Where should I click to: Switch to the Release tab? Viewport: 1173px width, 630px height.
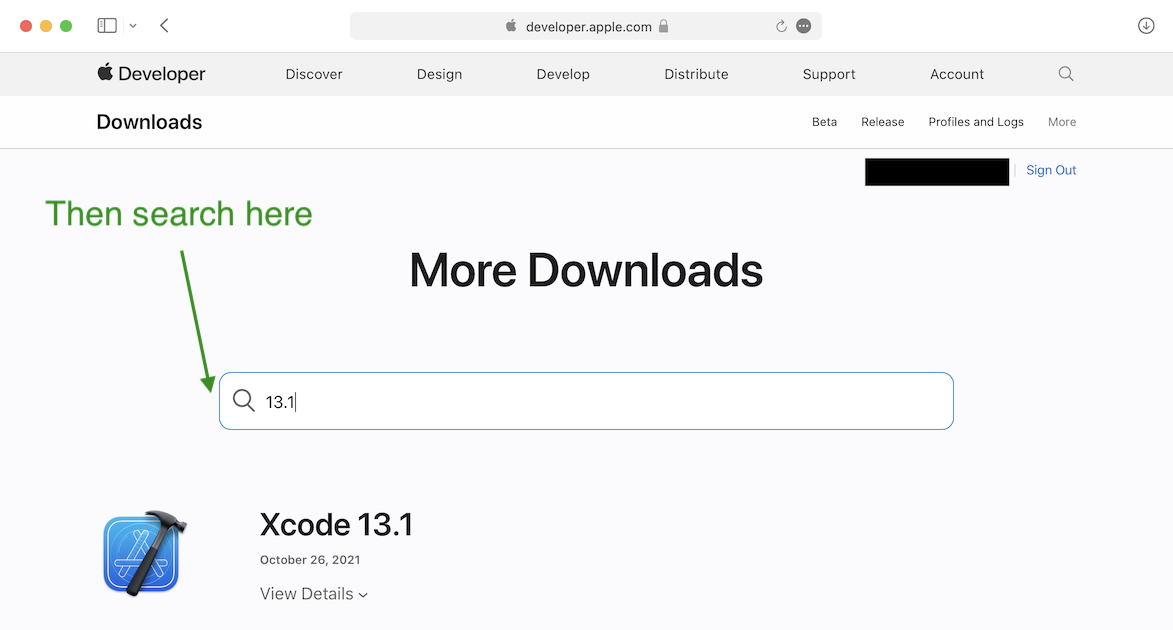tap(883, 122)
